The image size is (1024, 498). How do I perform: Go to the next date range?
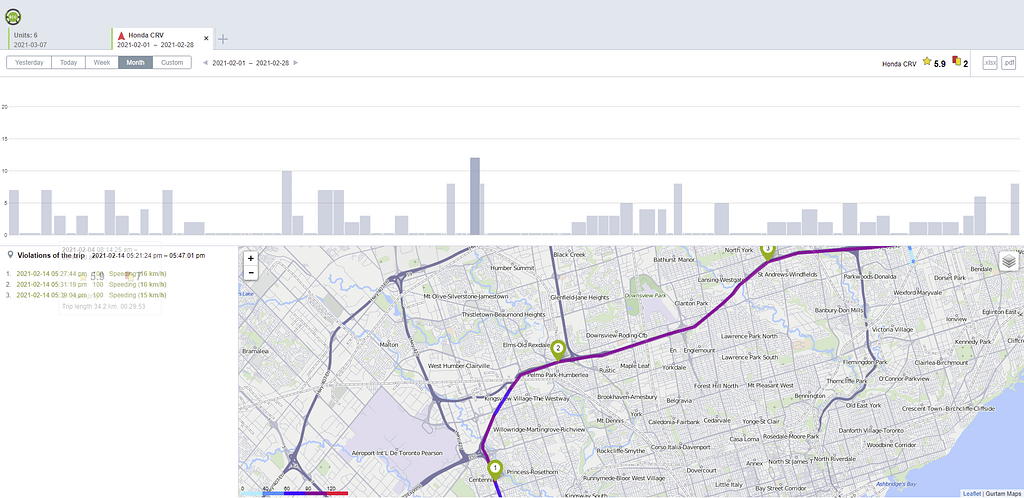click(x=295, y=63)
